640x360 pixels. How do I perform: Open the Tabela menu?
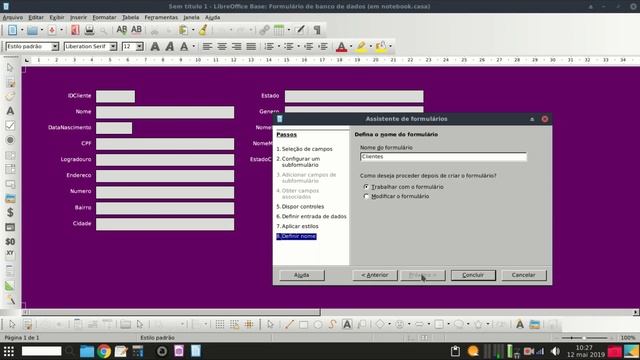[x=131, y=18]
